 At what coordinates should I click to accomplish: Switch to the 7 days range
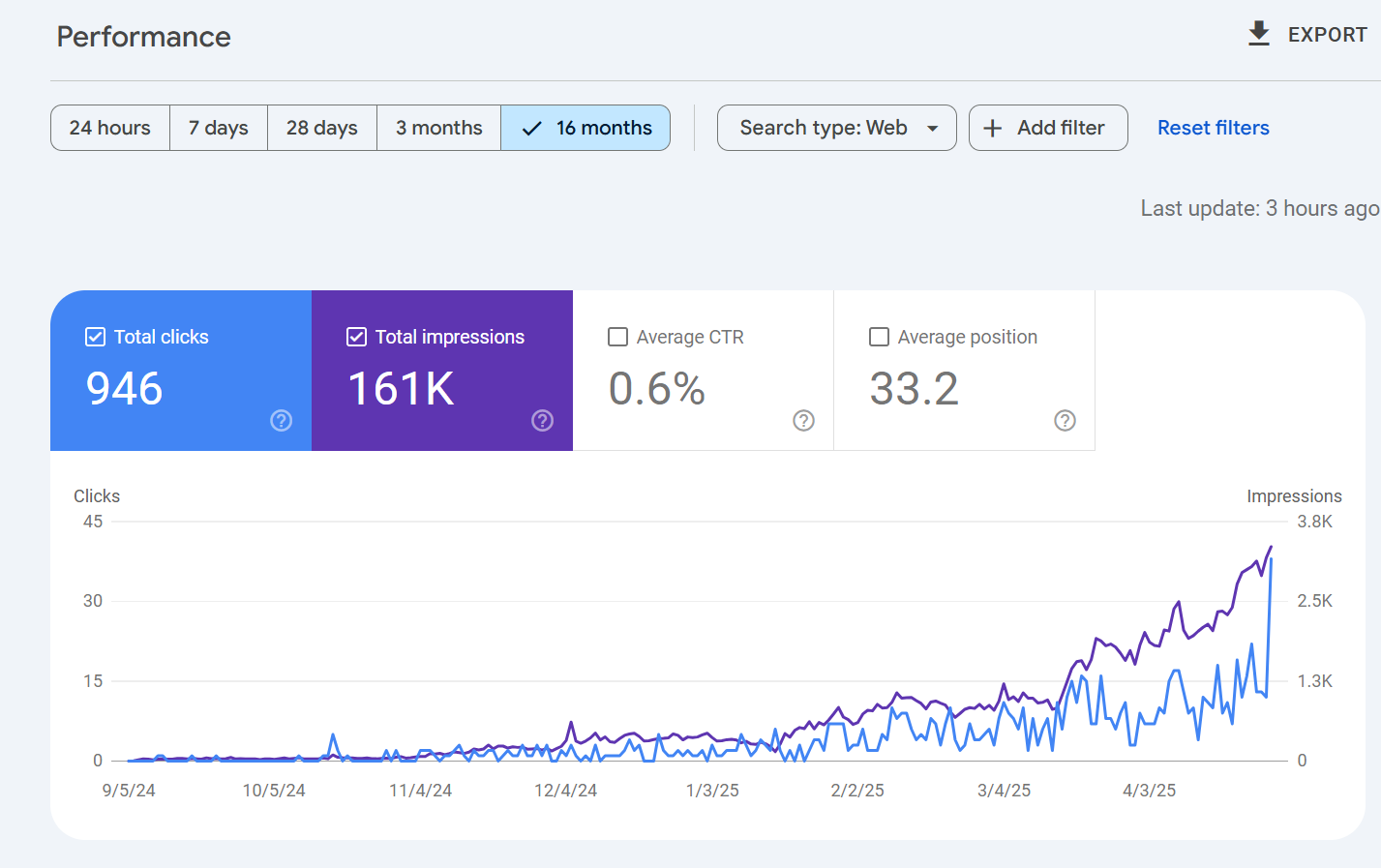click(219, 128)
